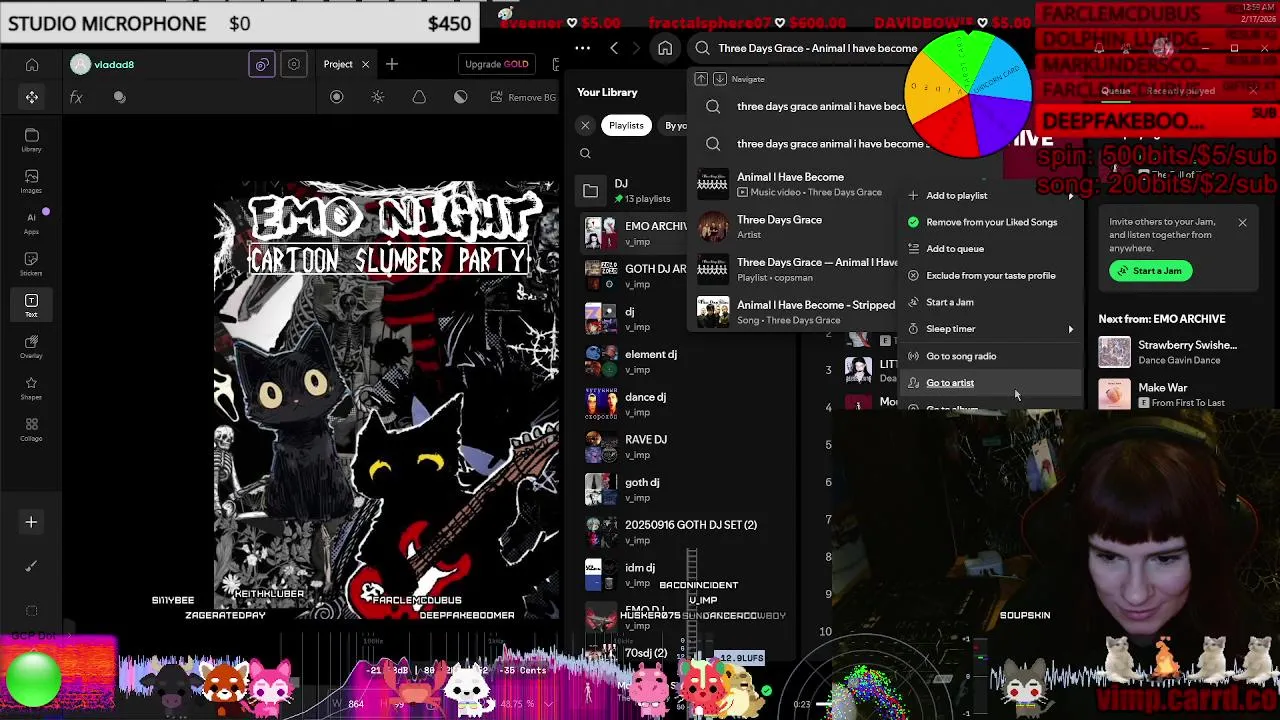Choose Start a Jam in context menu

click(990, 302)
